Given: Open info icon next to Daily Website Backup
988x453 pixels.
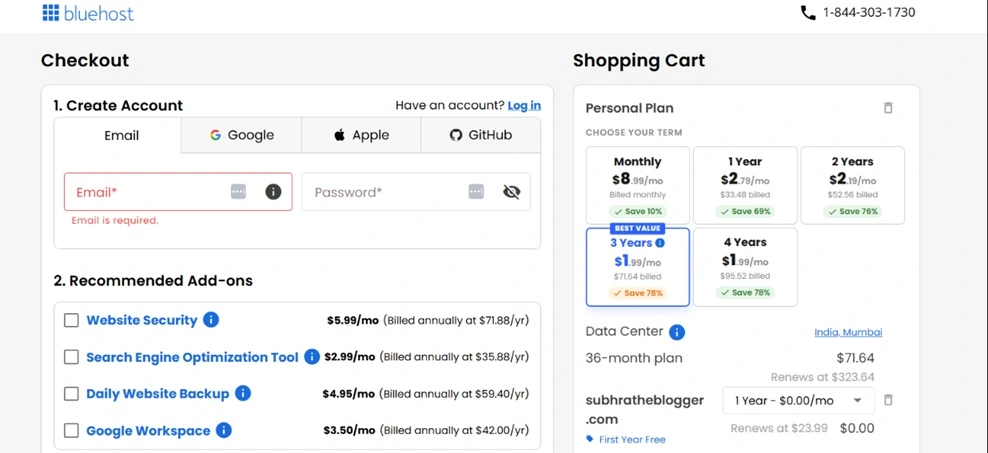Looking at the screenshot, I should (x=243, y=393).
